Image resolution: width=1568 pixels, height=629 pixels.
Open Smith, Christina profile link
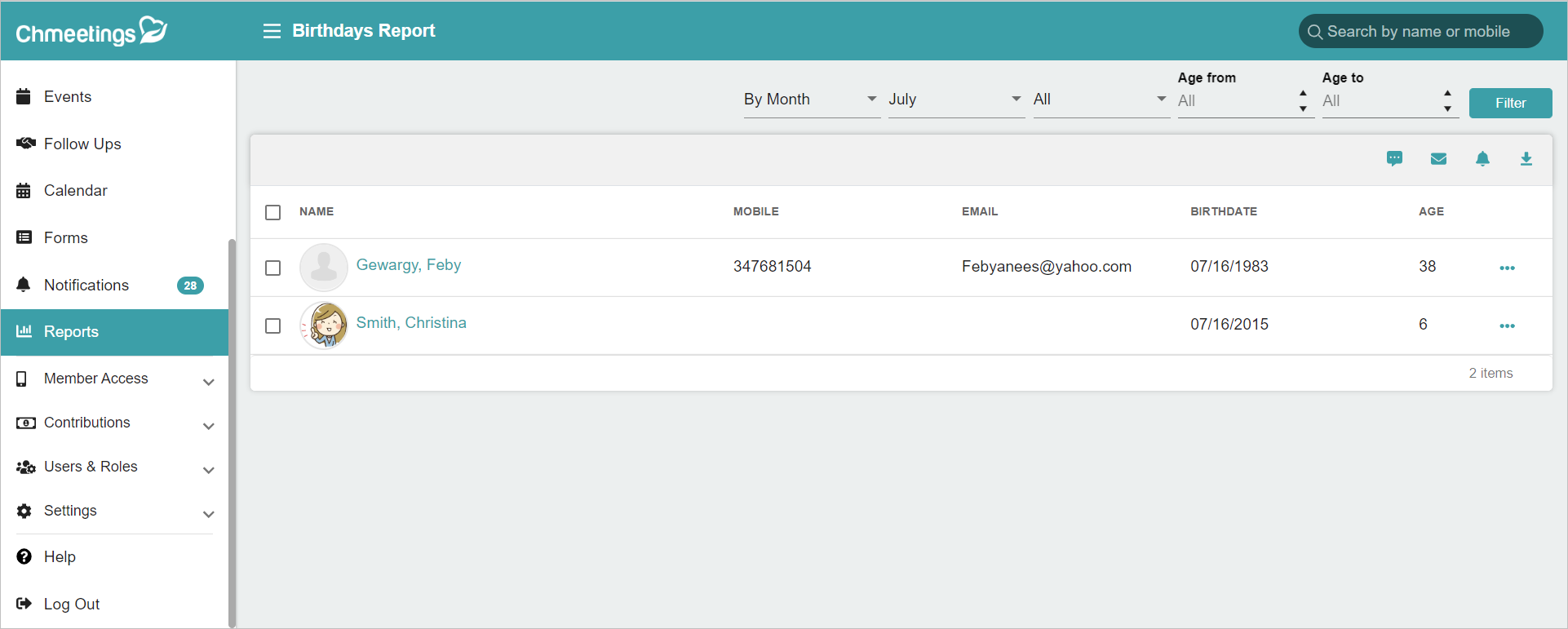(x=411, y=323)
